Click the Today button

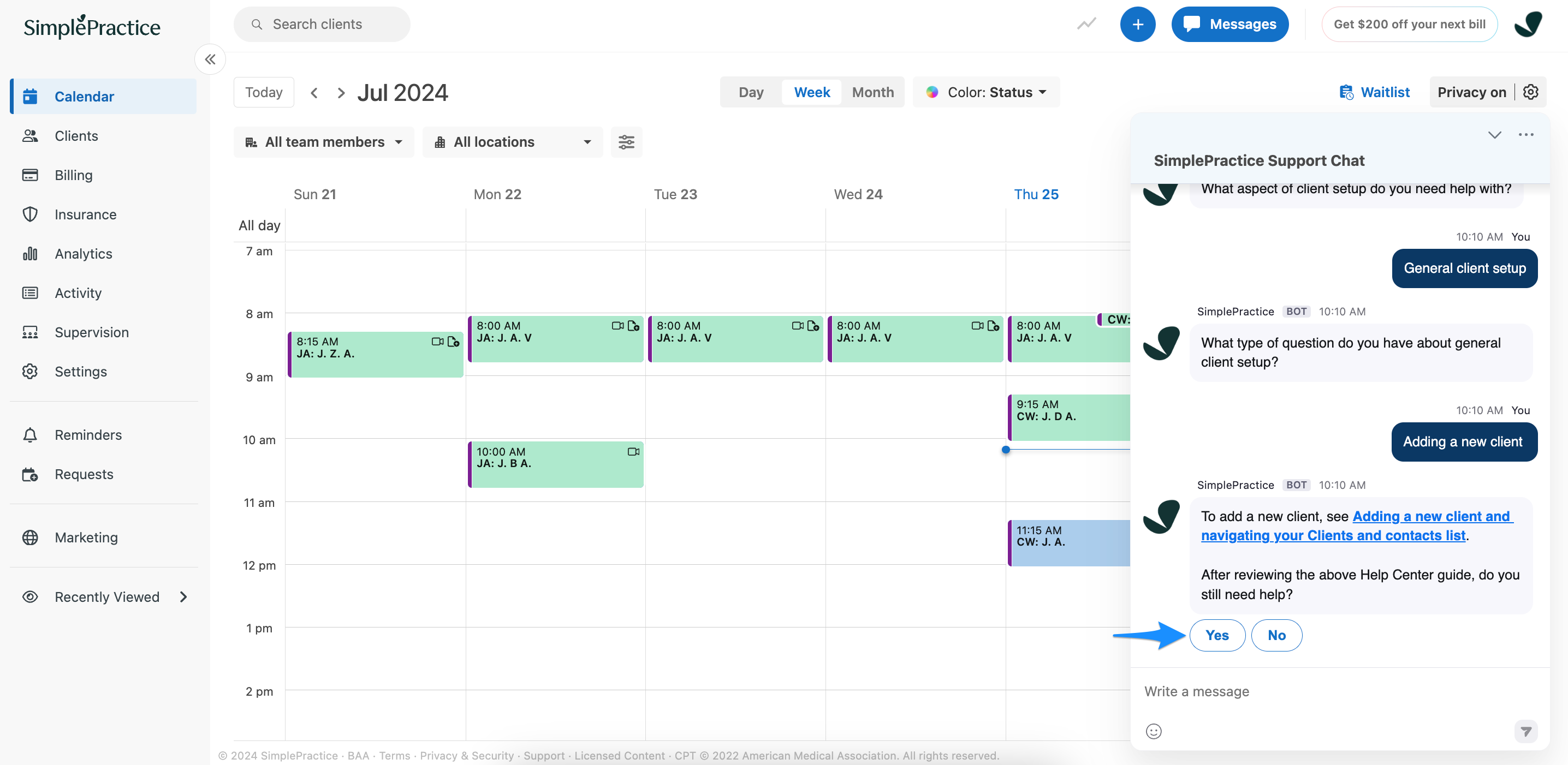(264, 92)
